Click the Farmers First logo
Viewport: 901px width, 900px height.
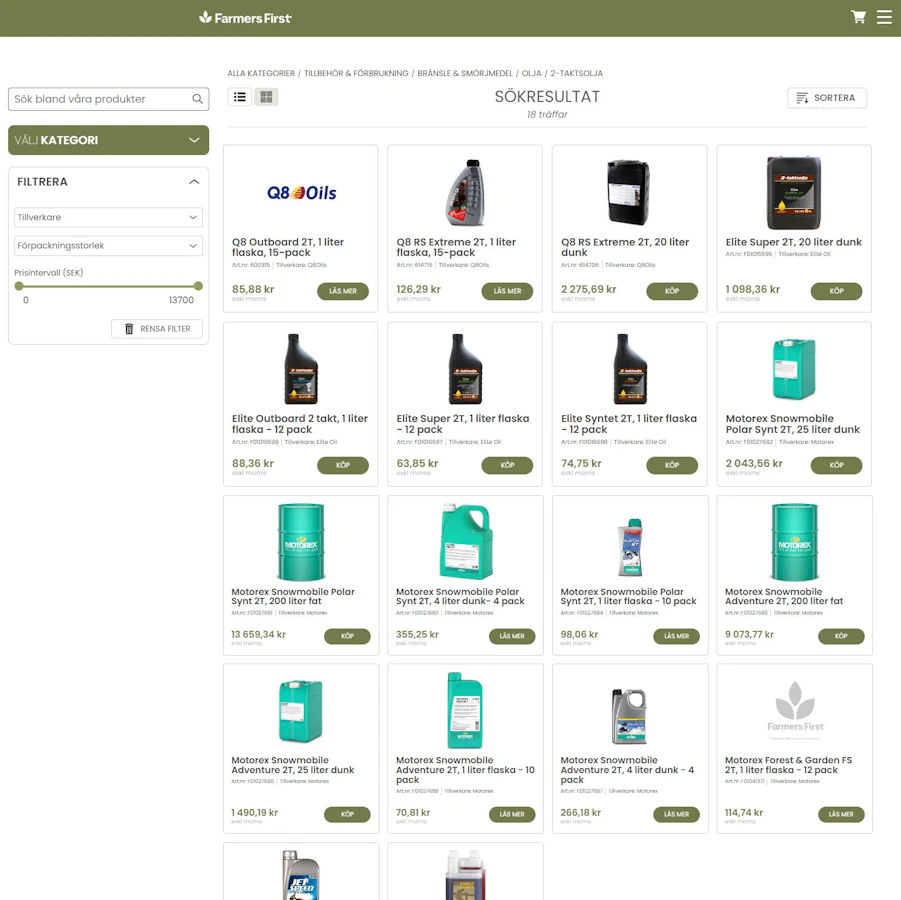[x=245, y=18]
